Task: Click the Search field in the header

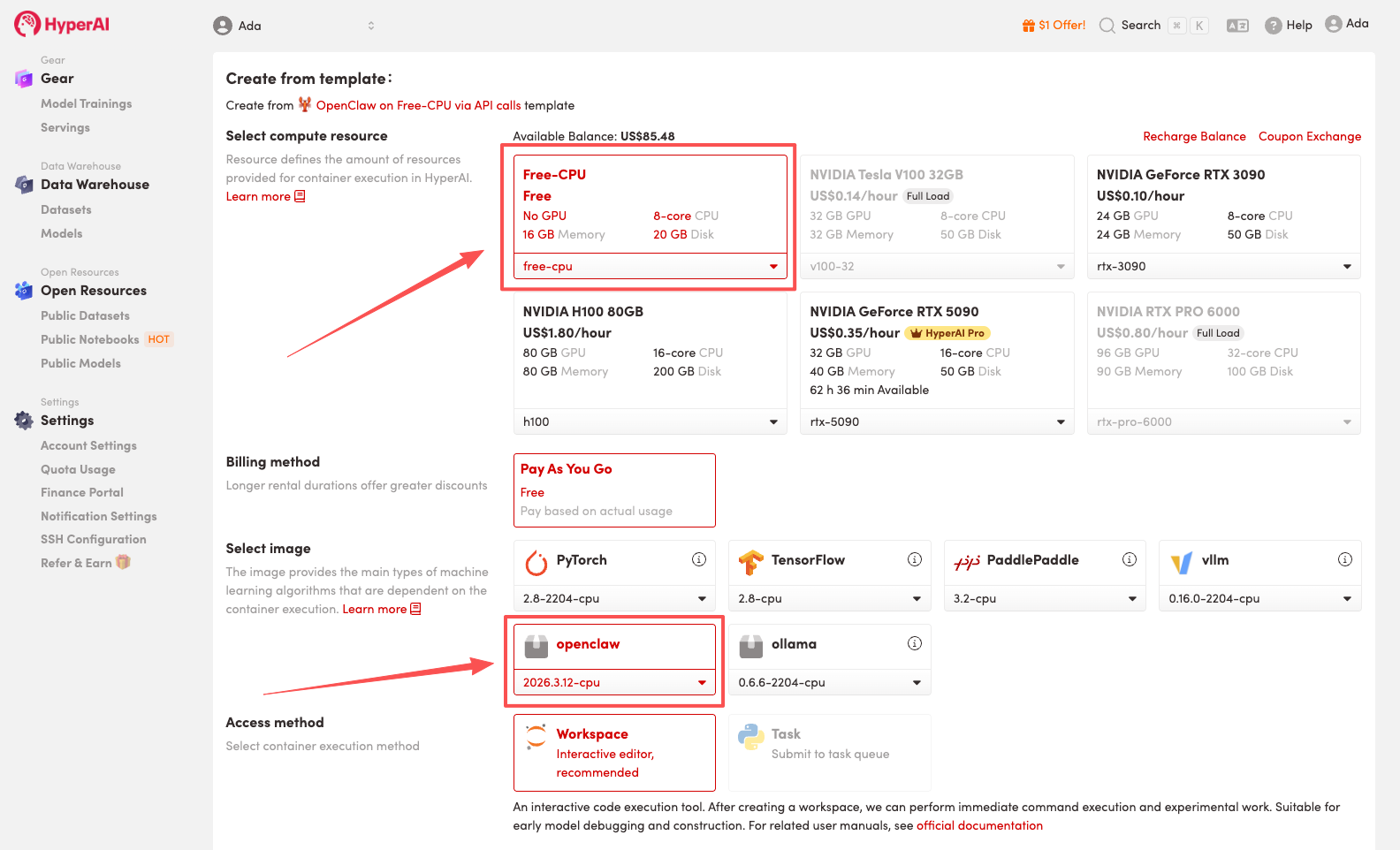Action: click(x=1140, y=26)
